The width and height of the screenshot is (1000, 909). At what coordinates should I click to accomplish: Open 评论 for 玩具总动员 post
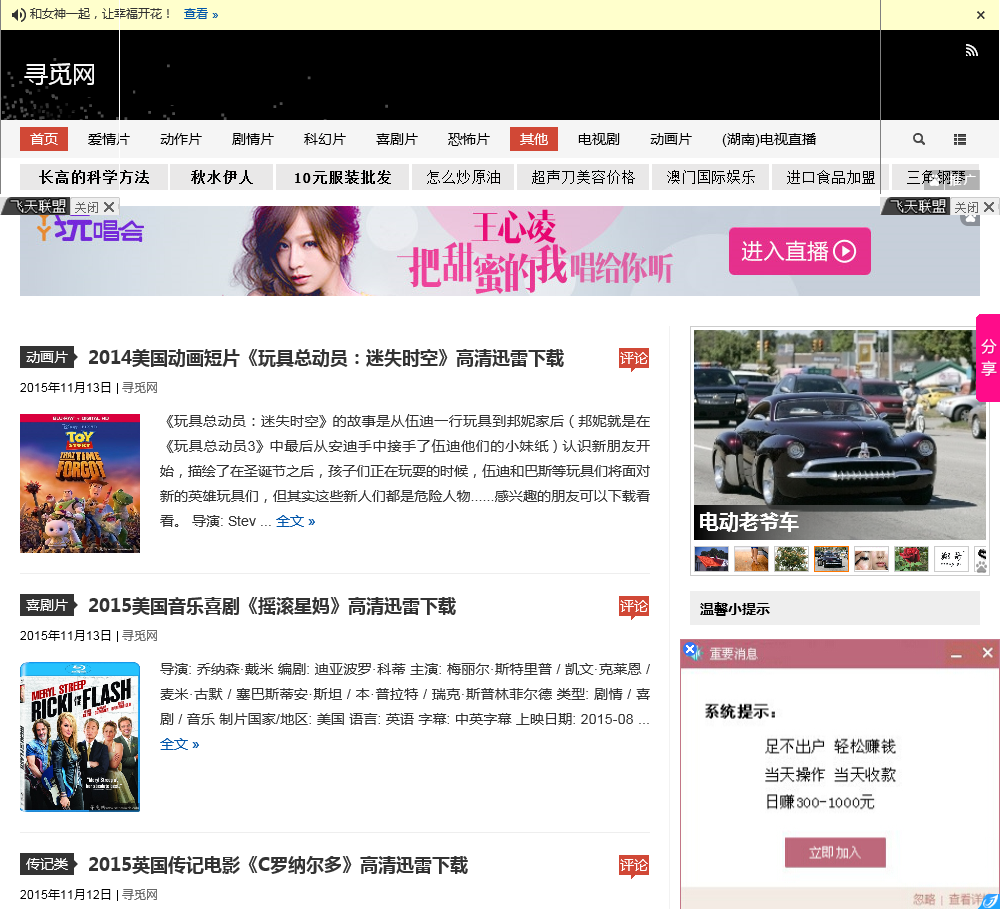click(633, 359)
